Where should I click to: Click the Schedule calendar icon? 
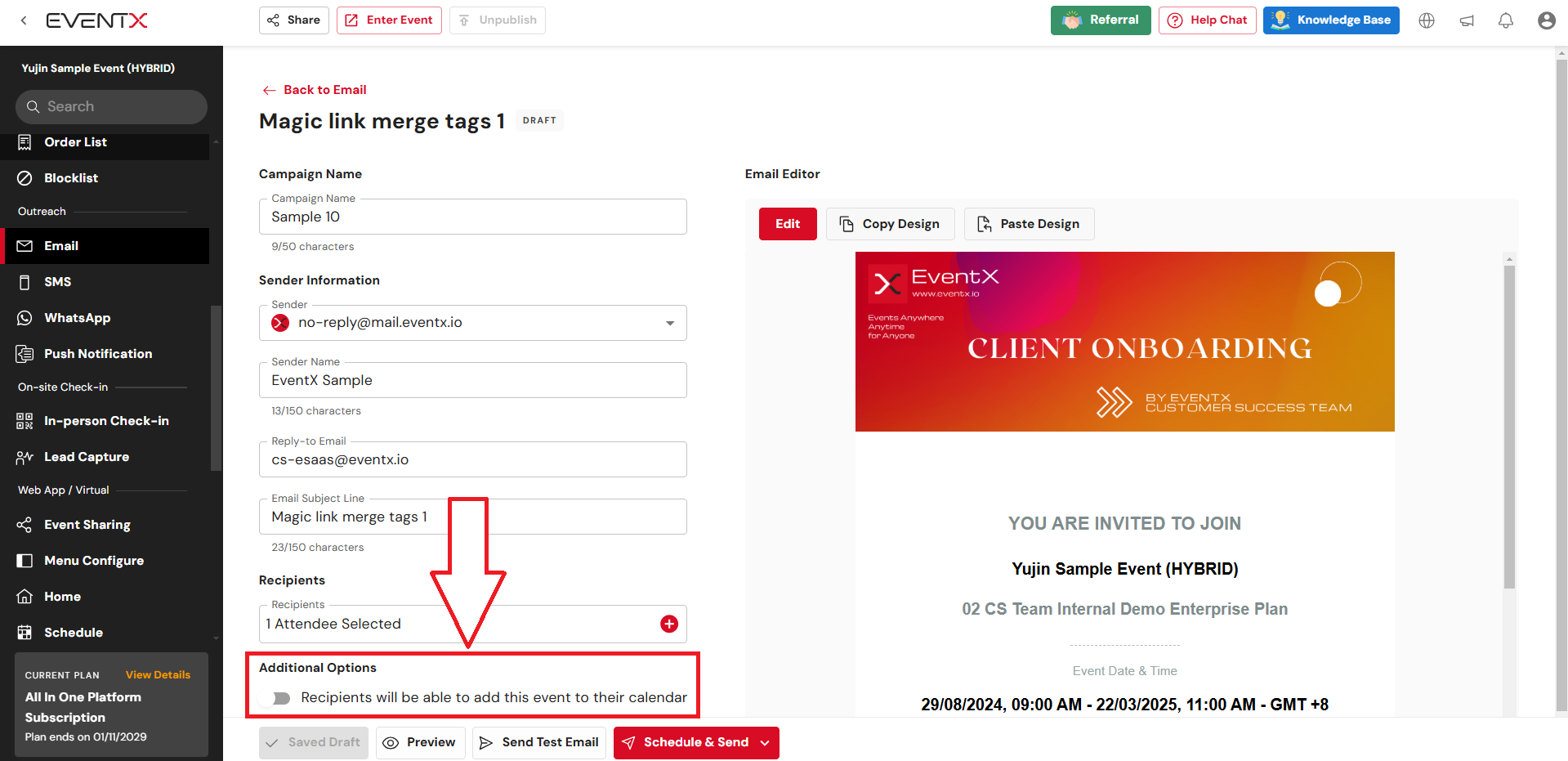click(25, 633)
